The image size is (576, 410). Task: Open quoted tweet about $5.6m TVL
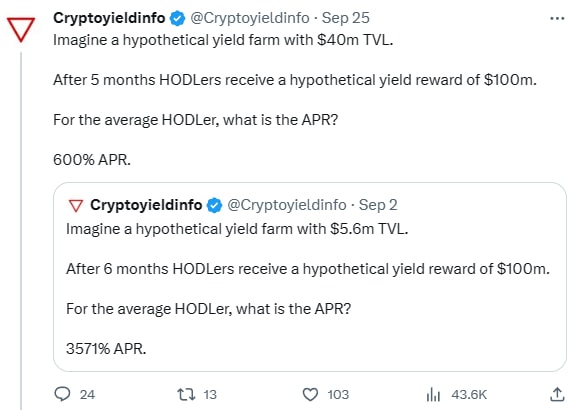310,277
